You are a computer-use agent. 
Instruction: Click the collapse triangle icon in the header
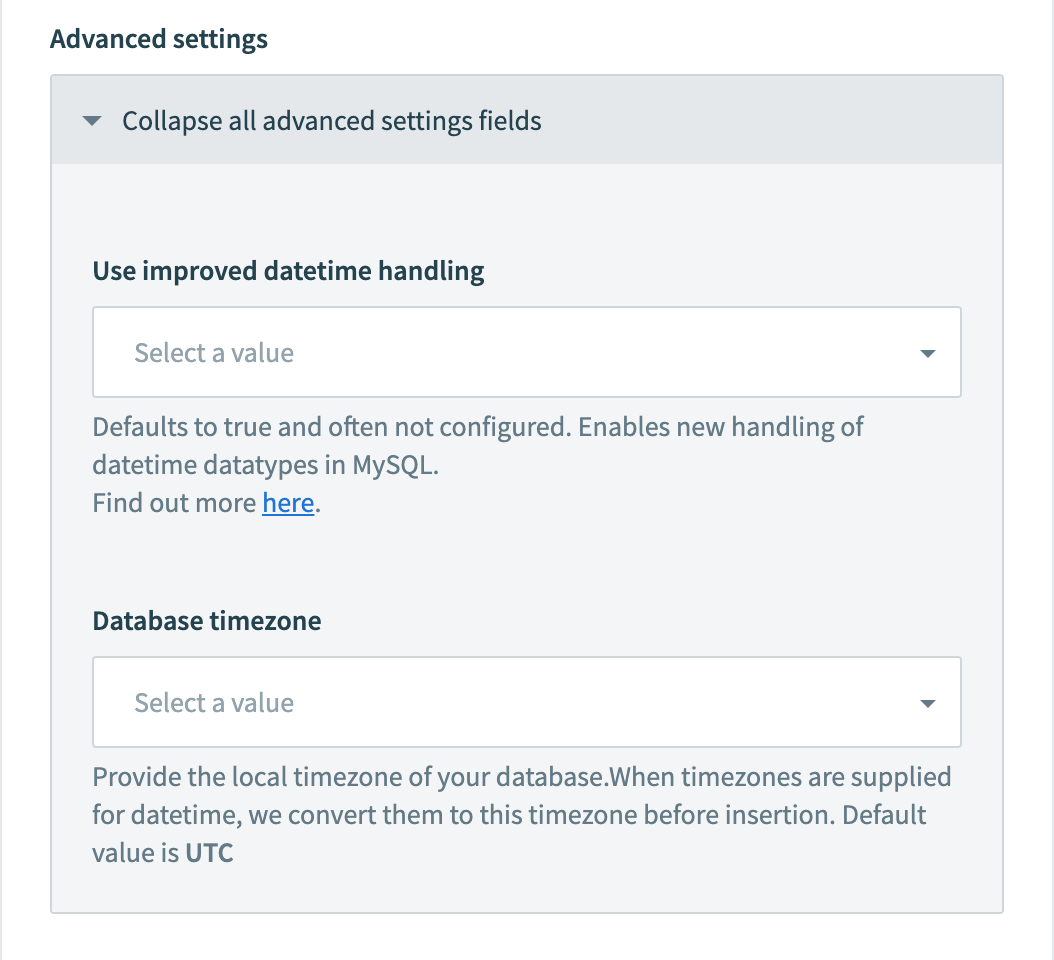click(x=93, y=121)
